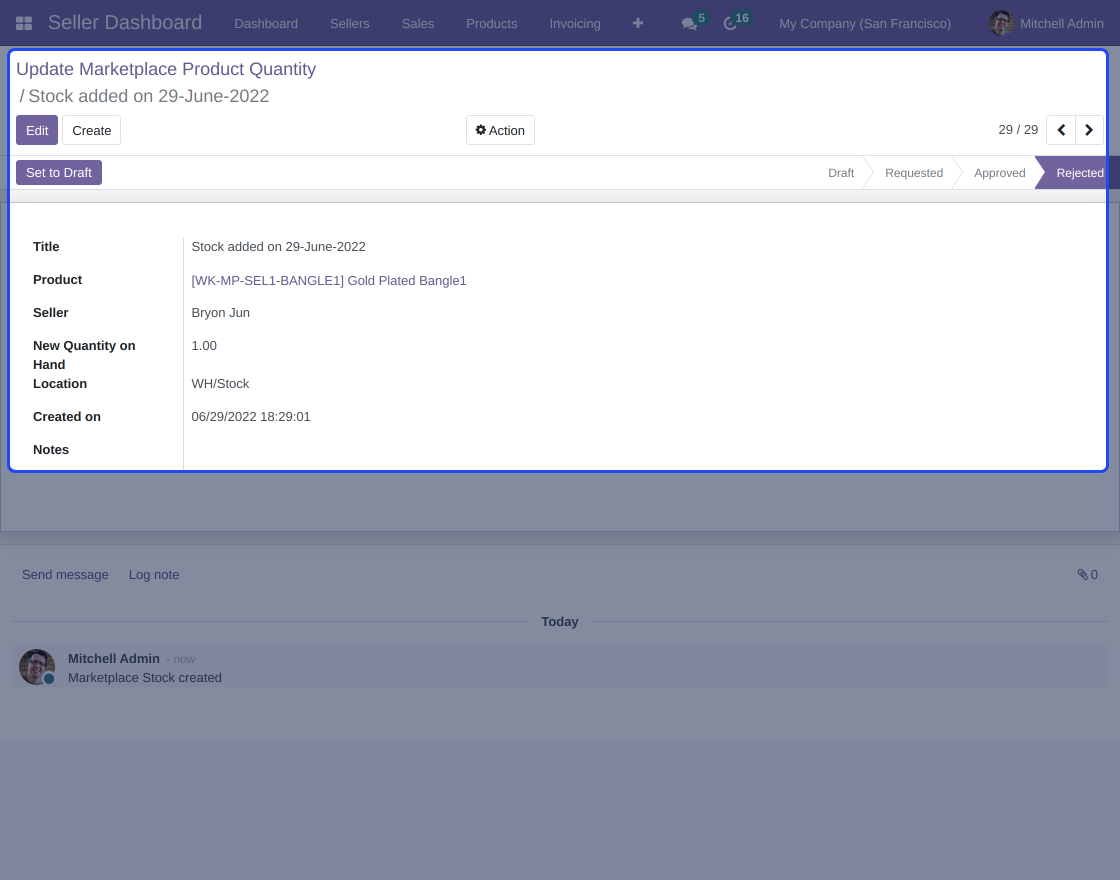
Task: Click the Edit button
Action: tap(37, 130)
